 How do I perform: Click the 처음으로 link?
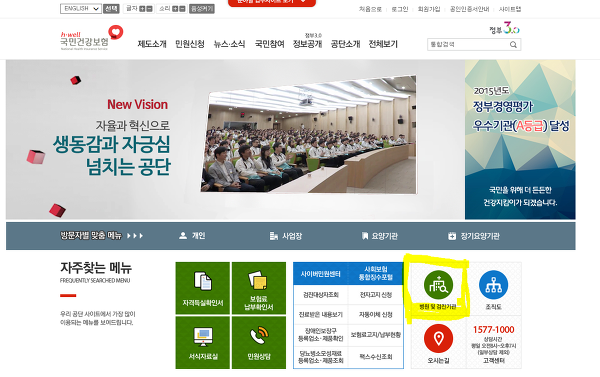(x=370, y=9)
